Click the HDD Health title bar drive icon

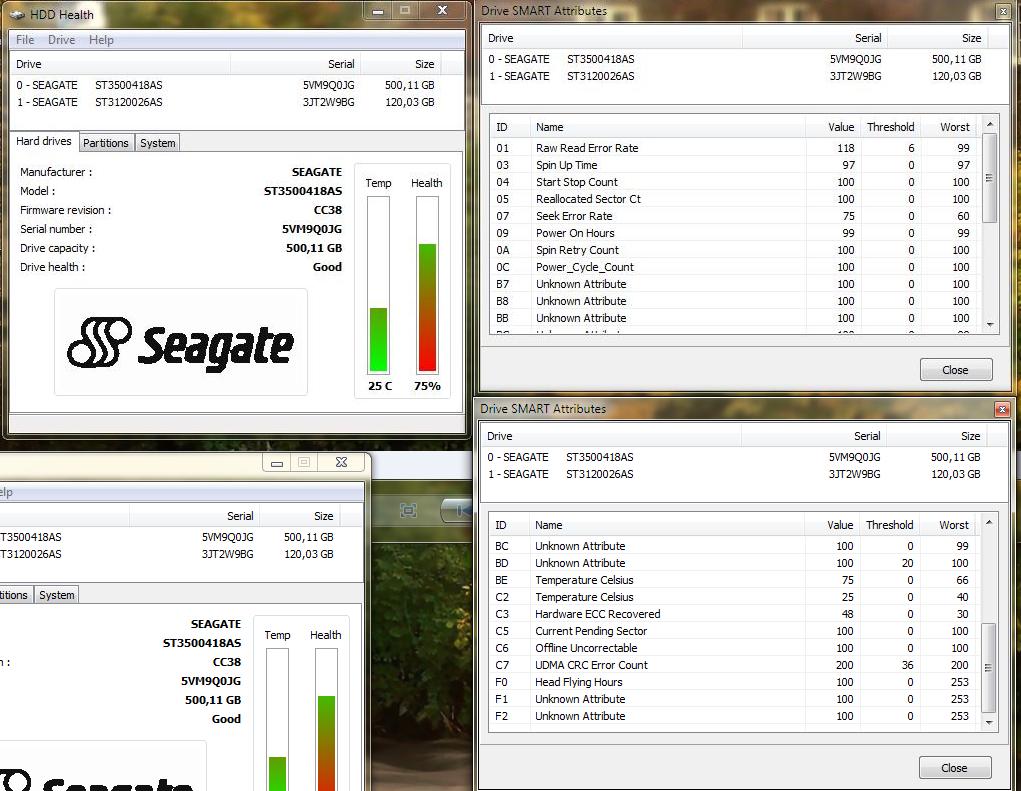(18, 14)
